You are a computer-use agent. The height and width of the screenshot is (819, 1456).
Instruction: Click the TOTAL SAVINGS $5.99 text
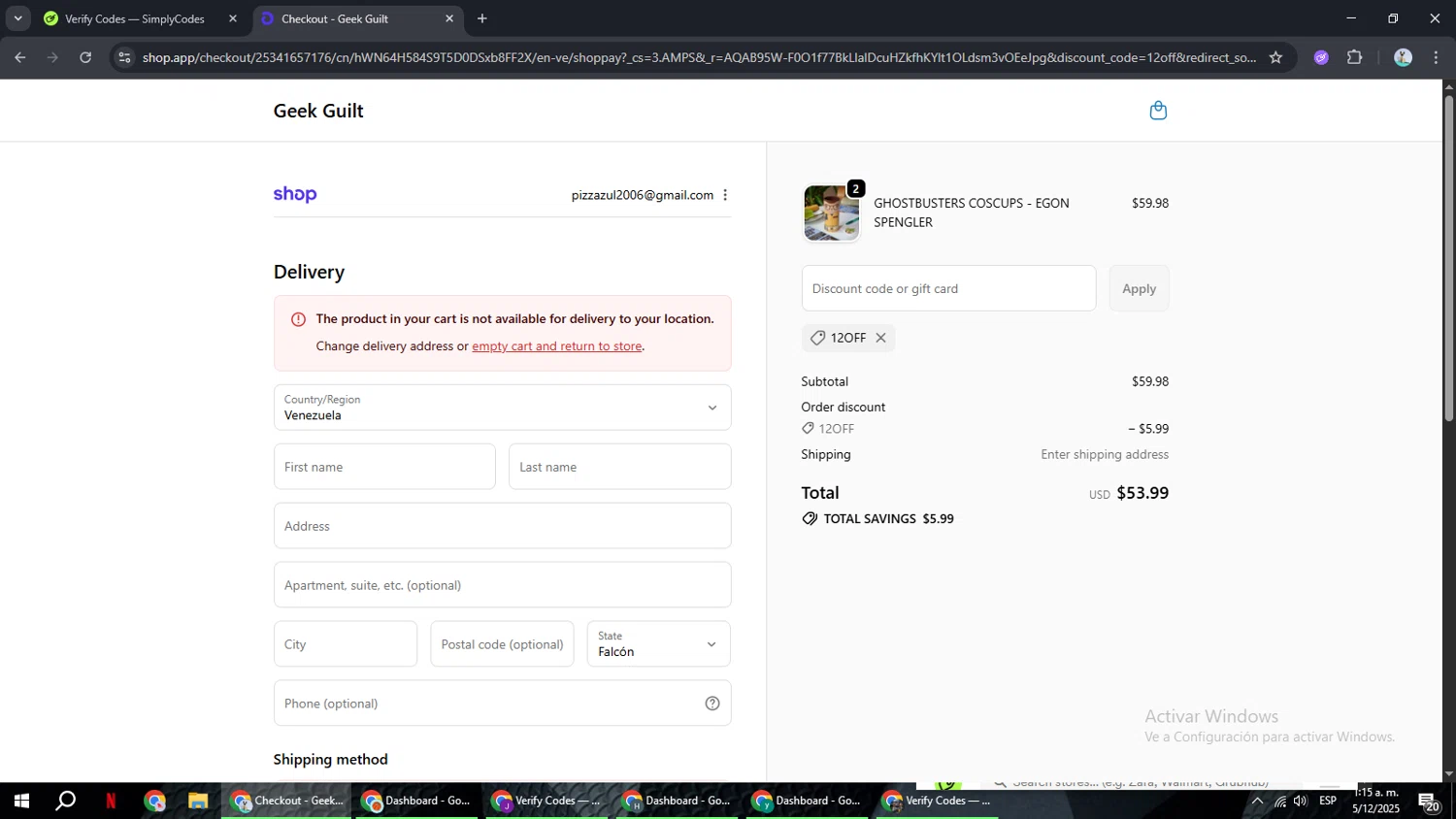(888, 519)
